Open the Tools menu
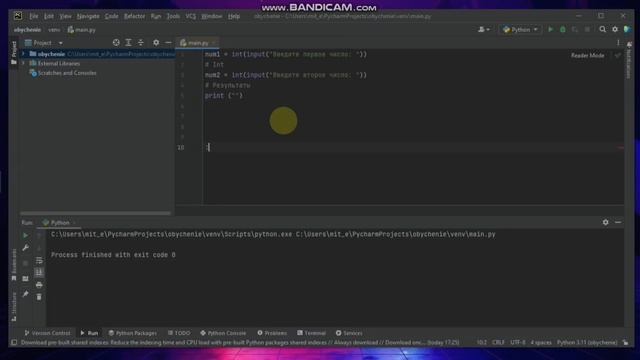The height and width of the screenshot is (360, 640). point(173,16)
